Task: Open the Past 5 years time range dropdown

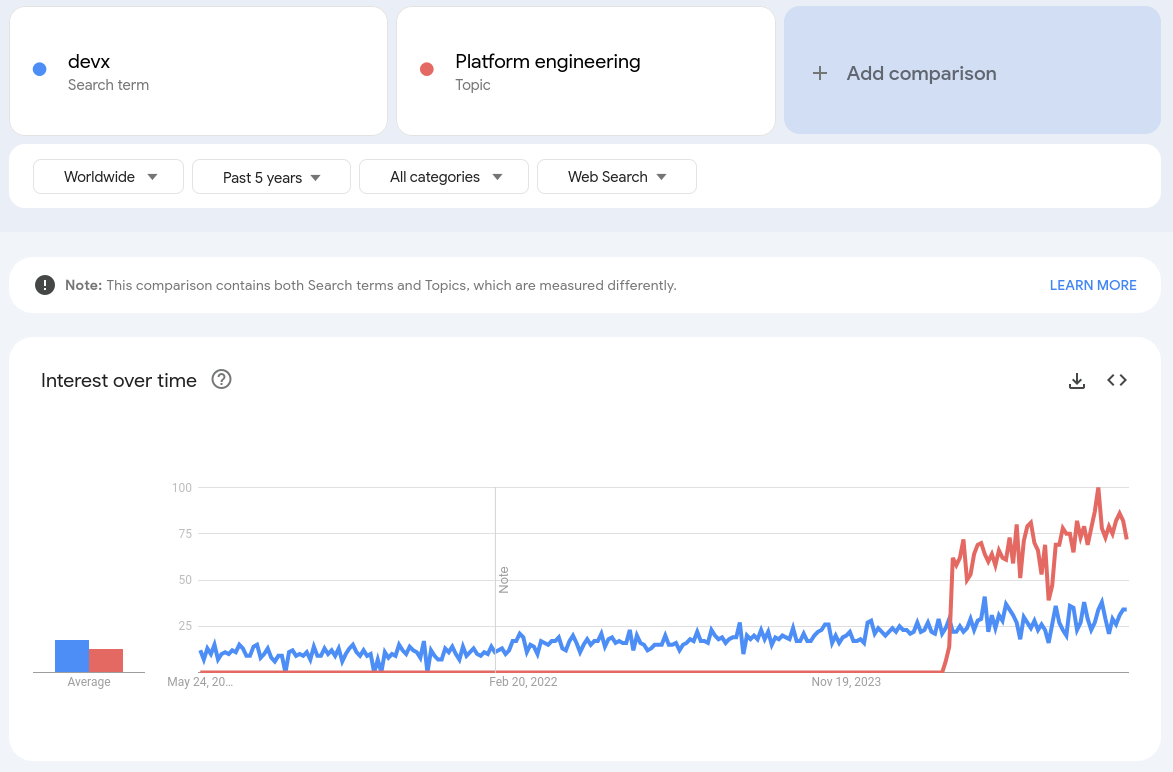Action: [271, 177]
